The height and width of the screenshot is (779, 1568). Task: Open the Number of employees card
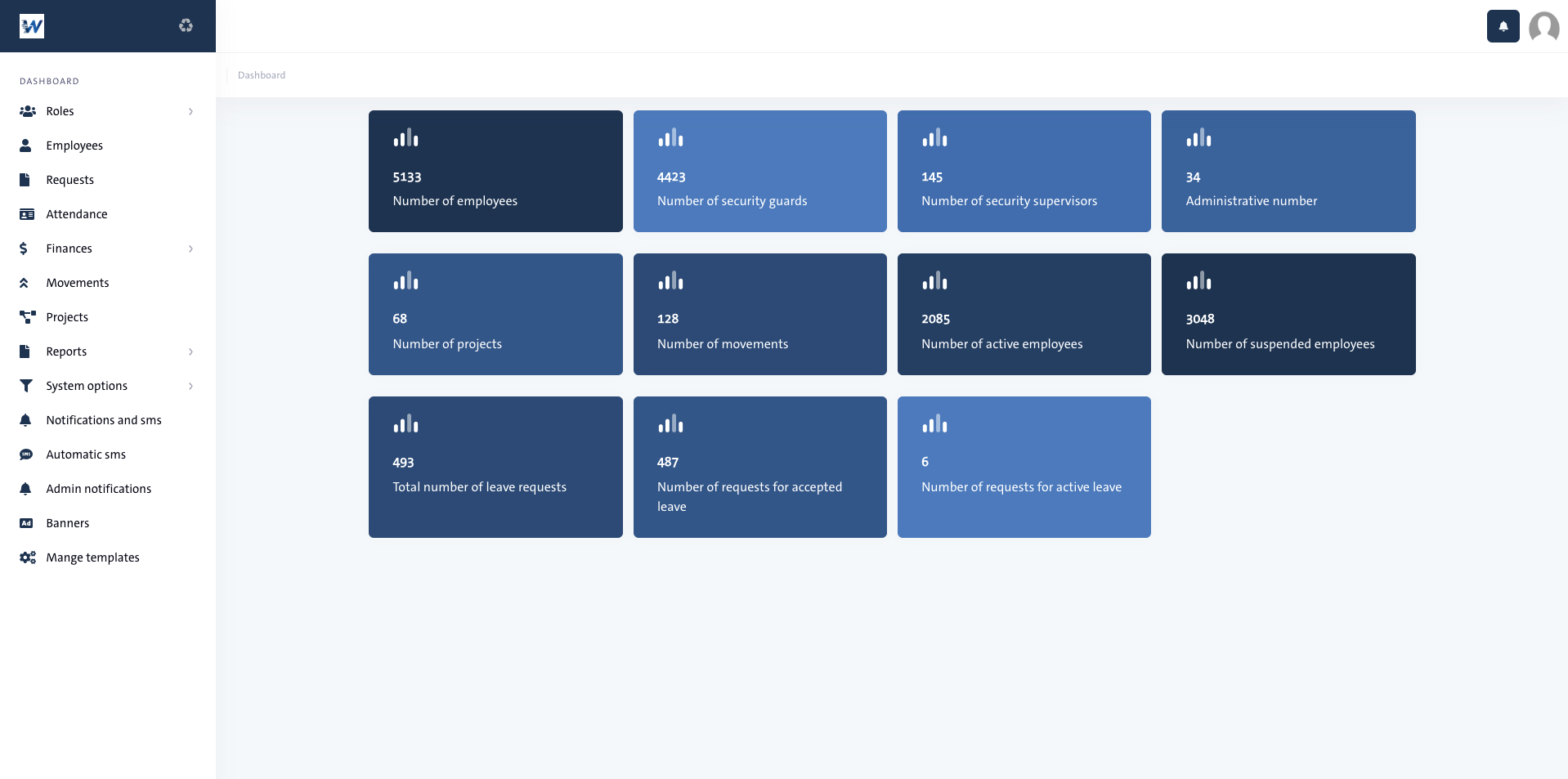[x=495, y=172]
